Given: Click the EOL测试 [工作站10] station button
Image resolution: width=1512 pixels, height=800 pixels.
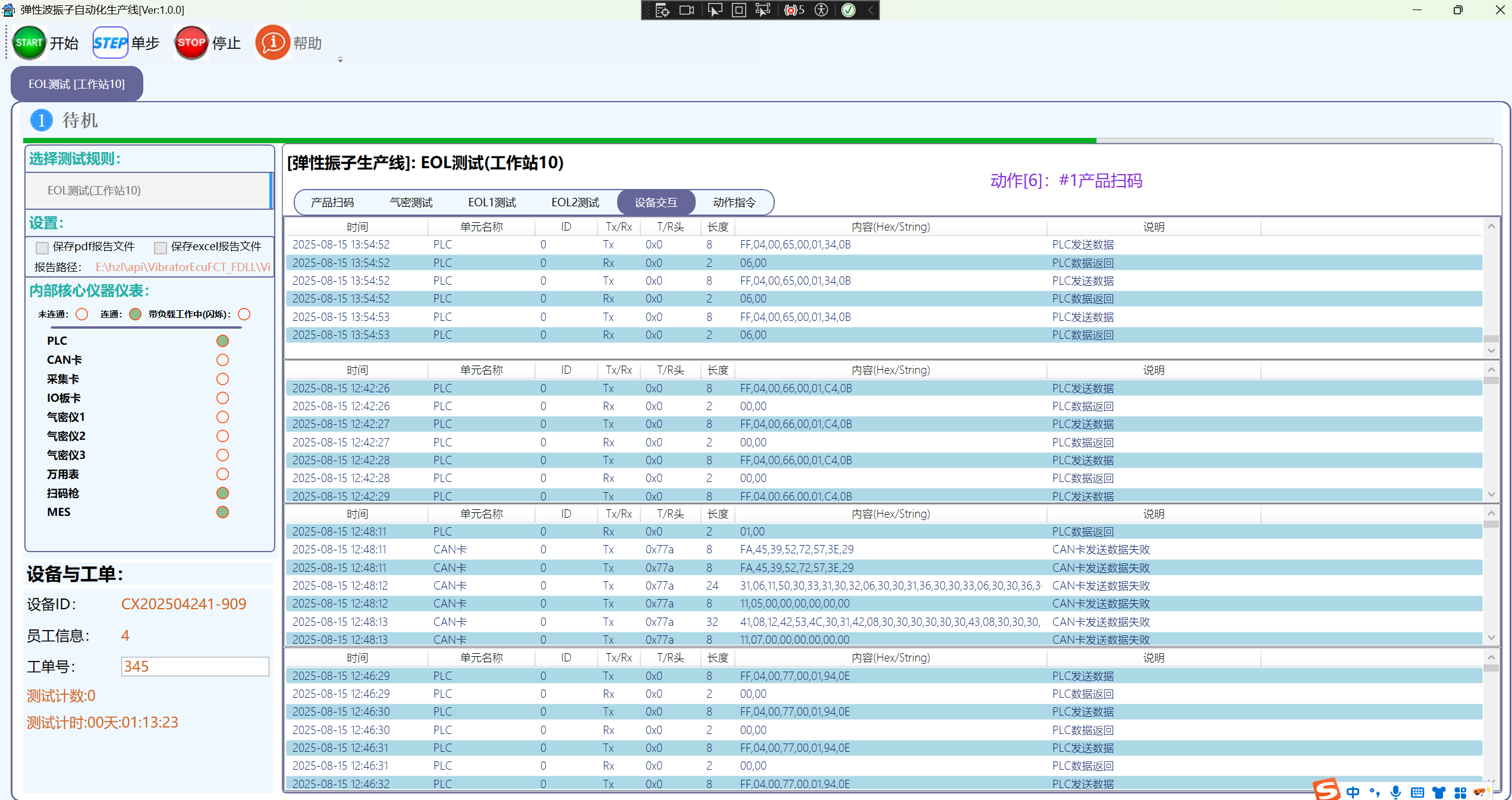Looking at the screenshot, I should 77,84.
